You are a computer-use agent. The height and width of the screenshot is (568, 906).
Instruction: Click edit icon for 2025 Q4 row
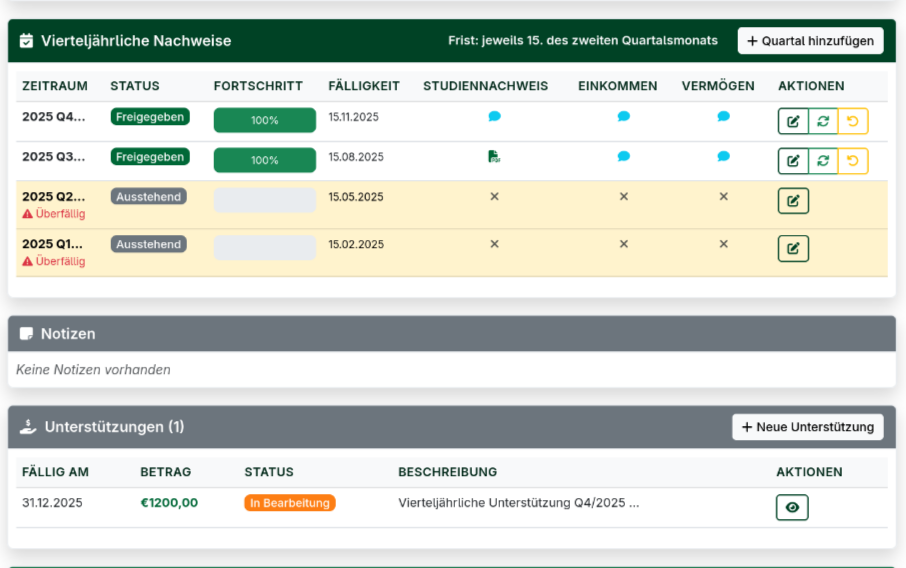pyautogui.click(x=793, y=121)
